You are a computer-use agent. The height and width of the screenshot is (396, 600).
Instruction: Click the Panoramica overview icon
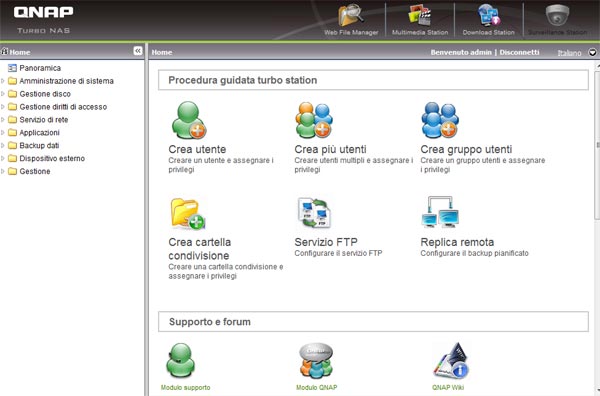pyautogui.click(x=12, y=68)
